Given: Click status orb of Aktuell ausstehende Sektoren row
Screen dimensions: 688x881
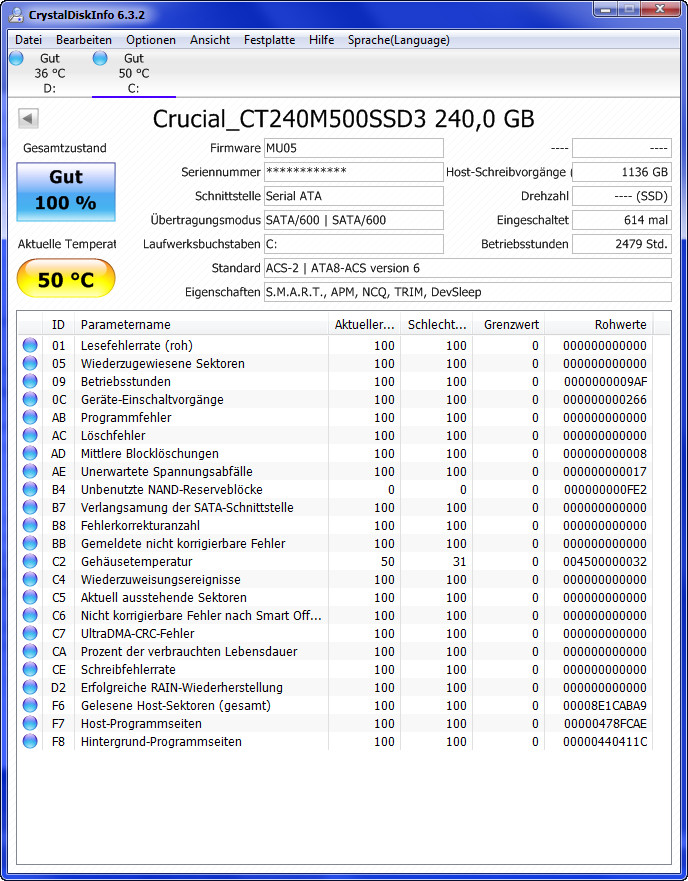Looking at the screenshot, I should click(30, 597).
